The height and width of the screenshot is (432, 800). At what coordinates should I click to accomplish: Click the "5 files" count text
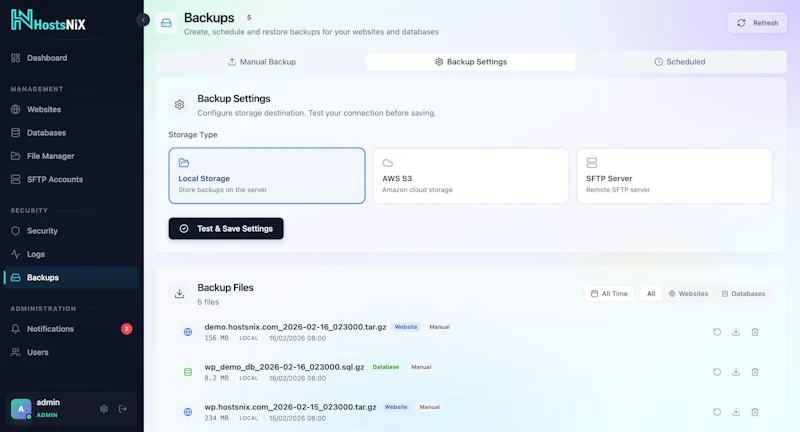click(x=208, y=302)
